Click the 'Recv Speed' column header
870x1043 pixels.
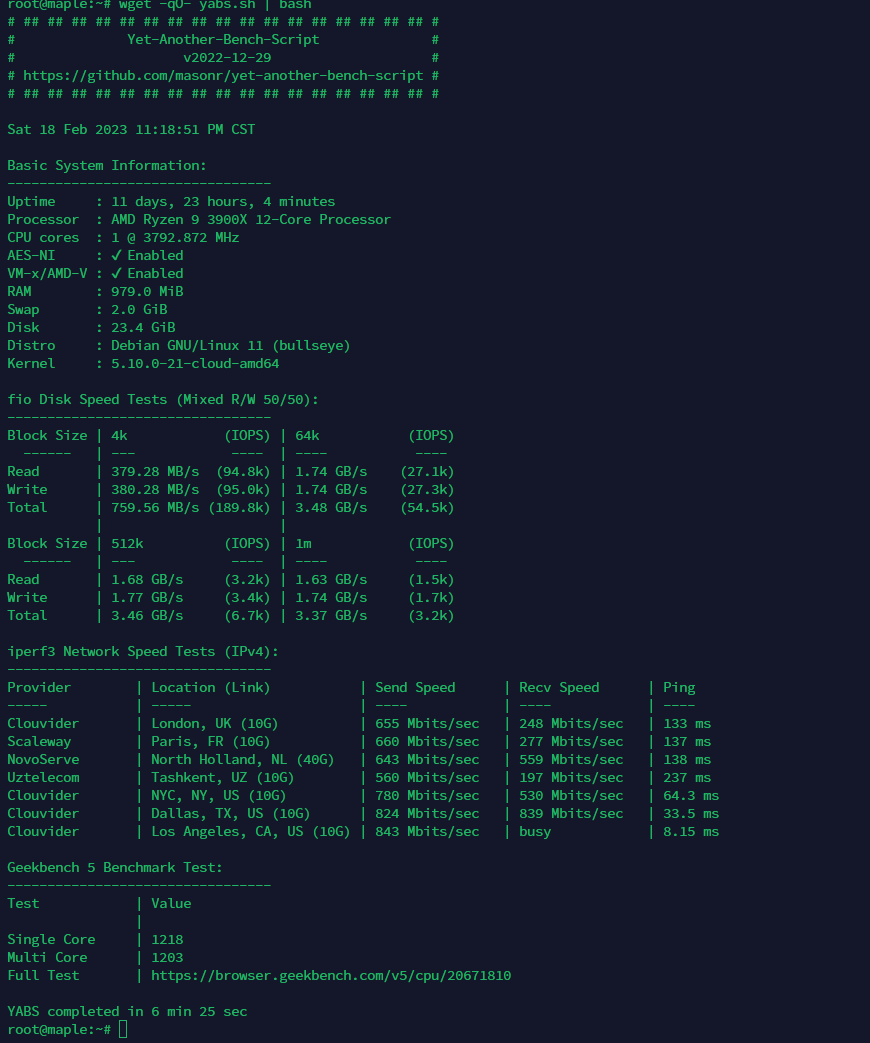pos(559,688)
